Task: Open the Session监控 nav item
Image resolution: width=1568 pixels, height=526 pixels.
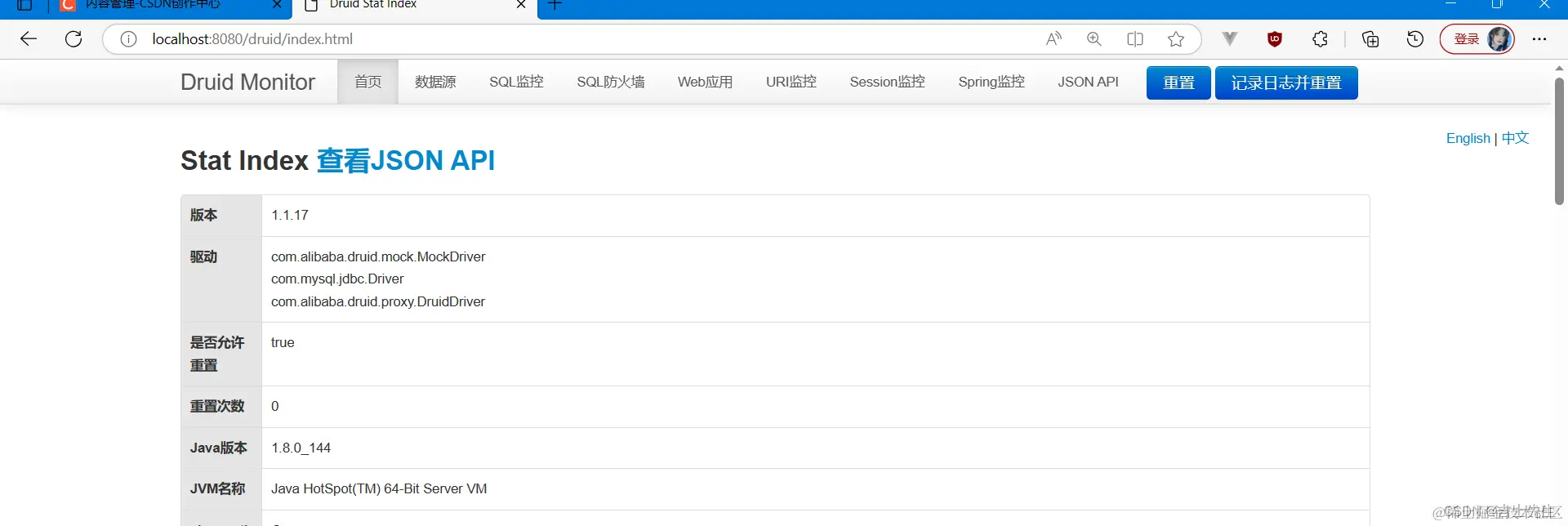Action: [887, 82]
